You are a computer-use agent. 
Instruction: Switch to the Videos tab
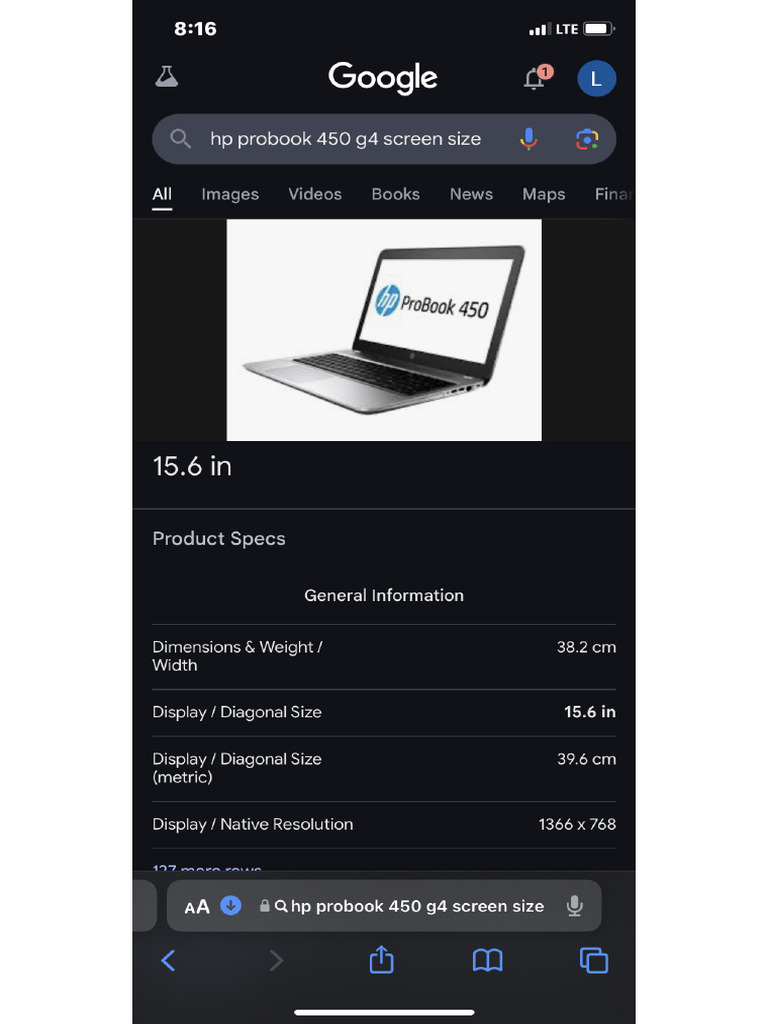point(315,194)
